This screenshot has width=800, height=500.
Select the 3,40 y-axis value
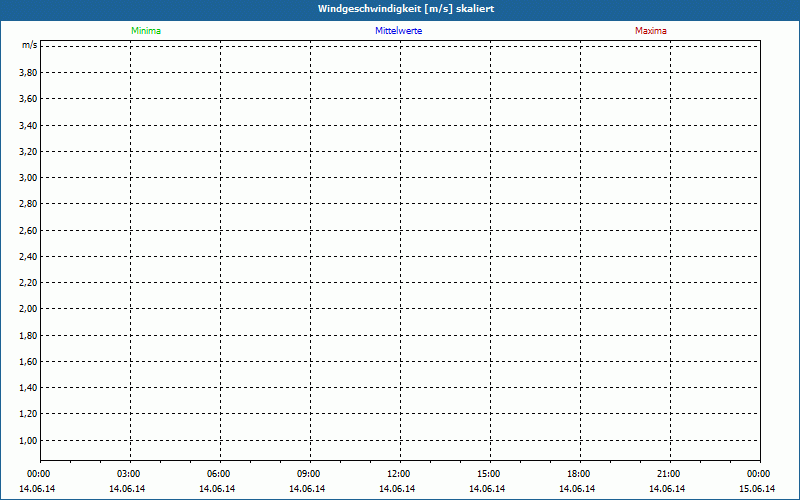point(28,126)
